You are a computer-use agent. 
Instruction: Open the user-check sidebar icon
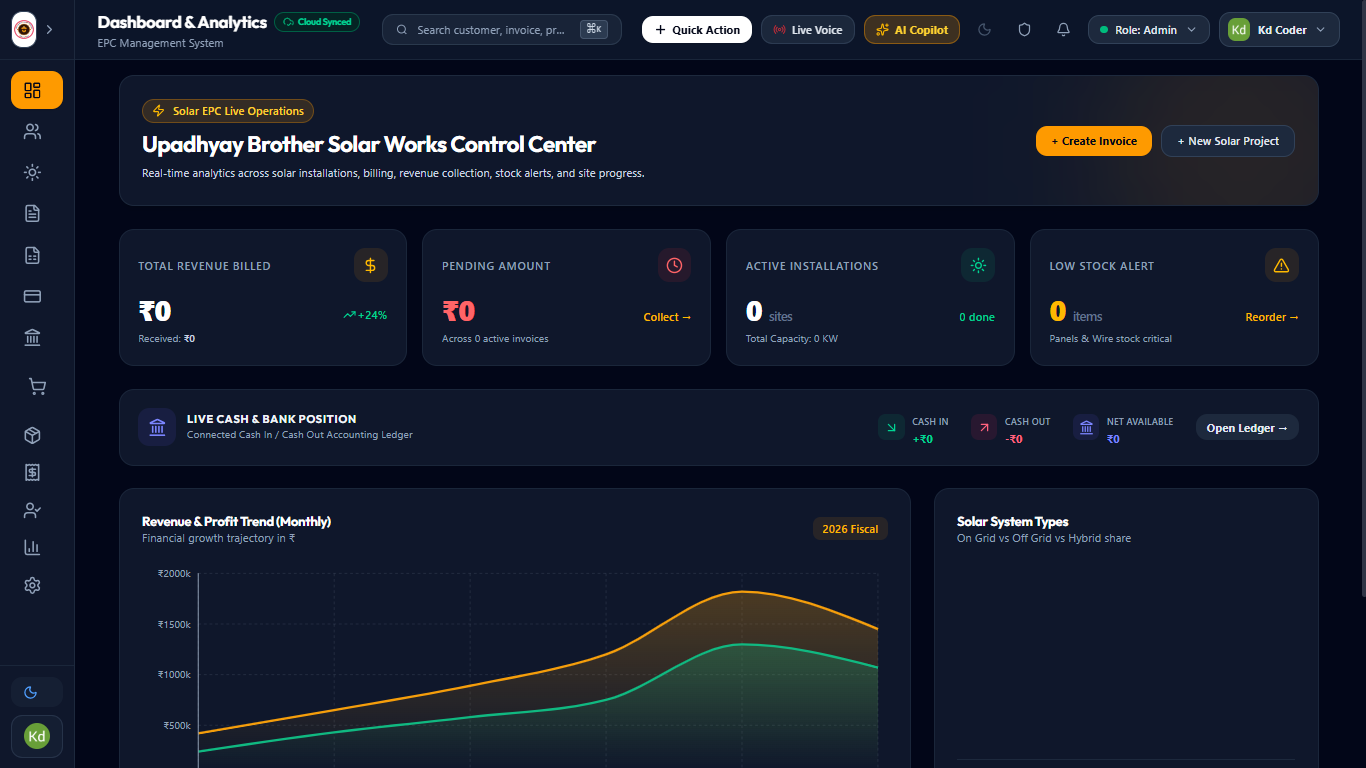click(32, 510)
